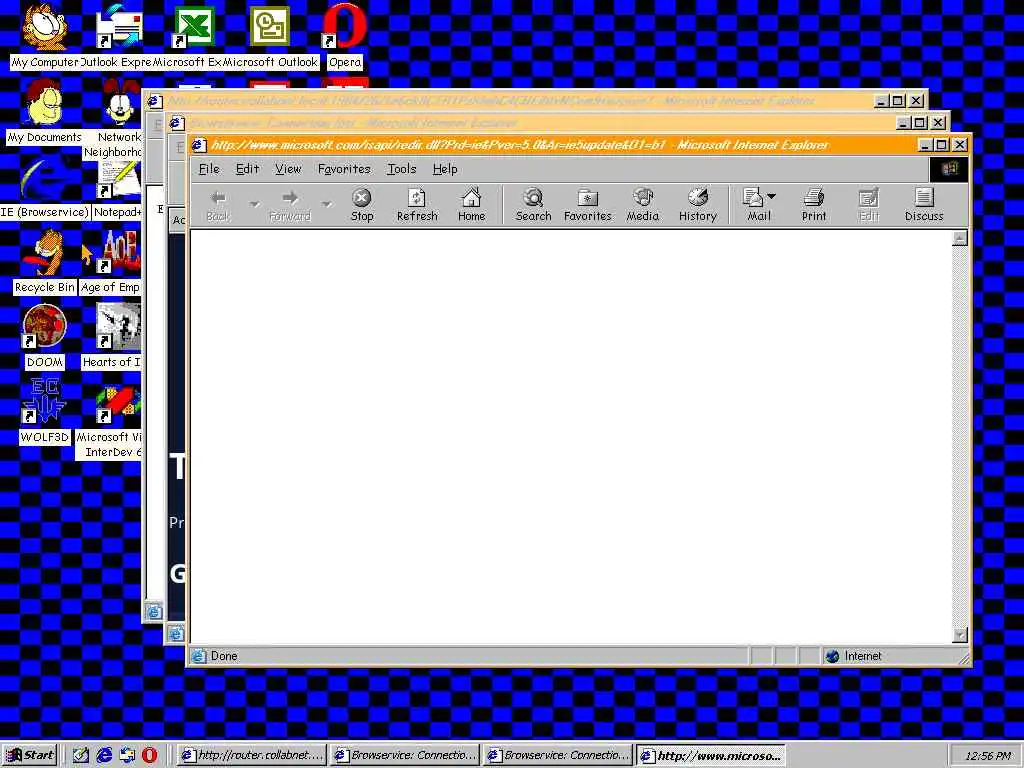
Task: Select the Microsoft Excel desktop shortcut
Action: 194,36
